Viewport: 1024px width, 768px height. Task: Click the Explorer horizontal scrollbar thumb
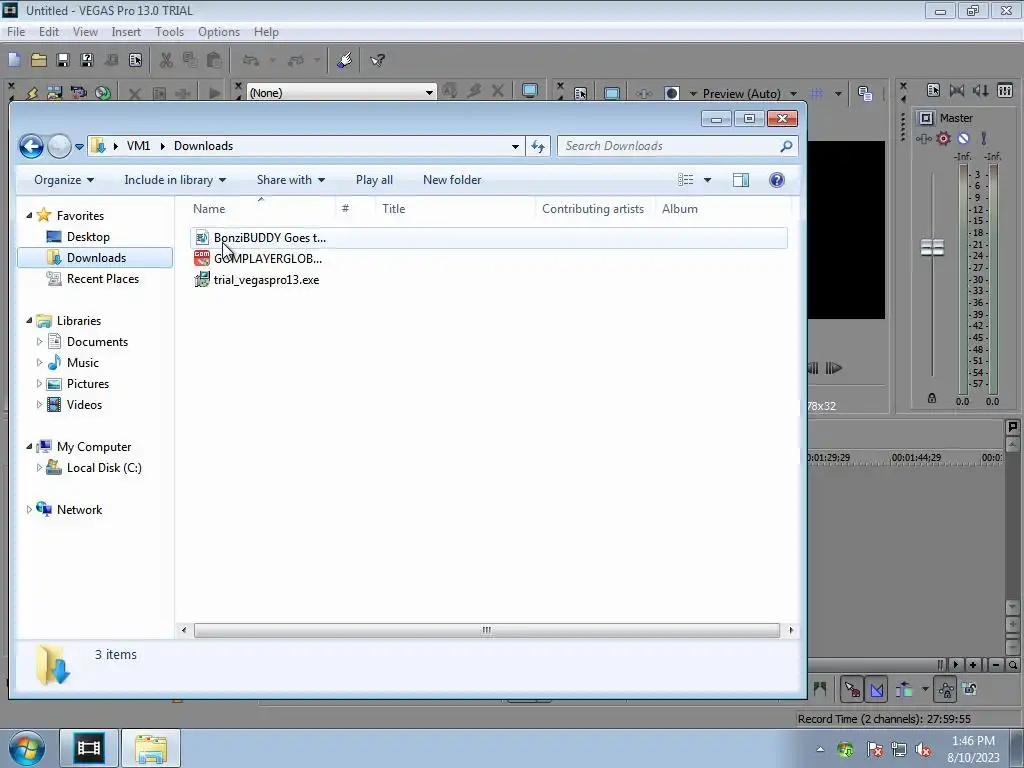[487, 630]
